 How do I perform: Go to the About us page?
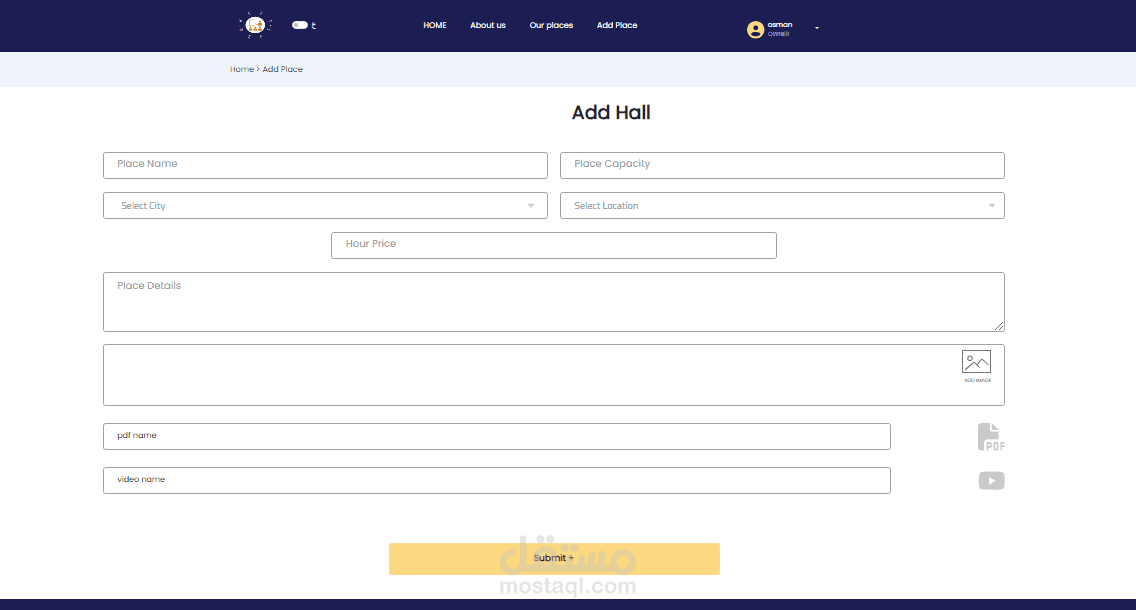pos(488,25)
